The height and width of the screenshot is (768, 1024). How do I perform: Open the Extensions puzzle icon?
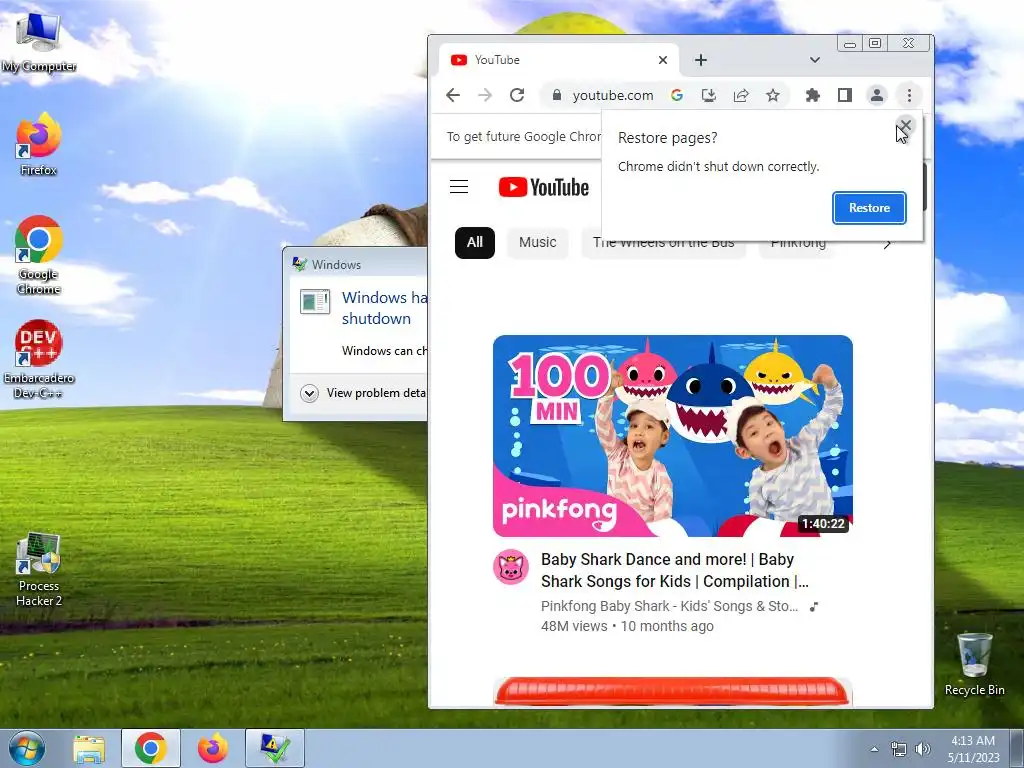(x=812, y=95)
